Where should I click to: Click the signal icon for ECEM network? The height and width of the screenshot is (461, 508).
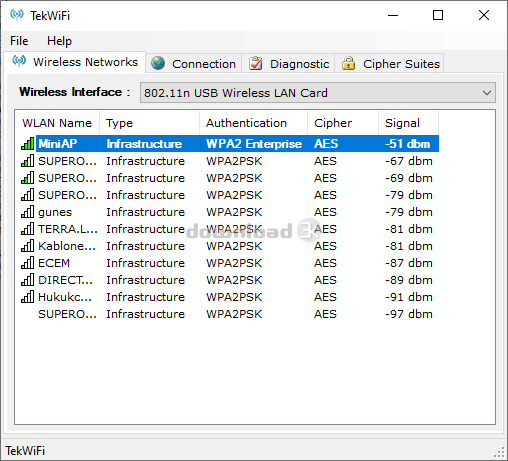click(x=27, y=263)
